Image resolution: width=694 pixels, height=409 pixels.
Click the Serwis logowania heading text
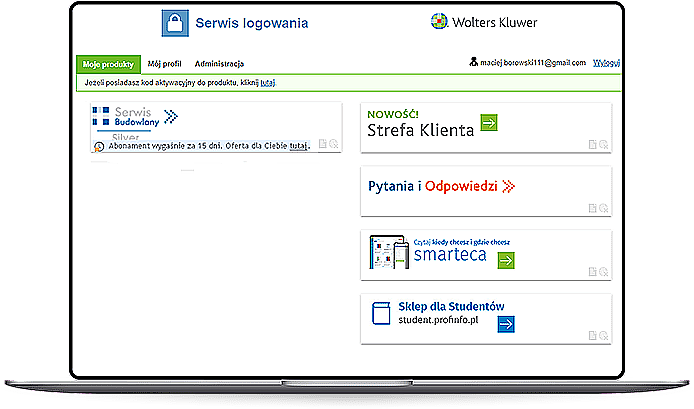click(252, 23)
